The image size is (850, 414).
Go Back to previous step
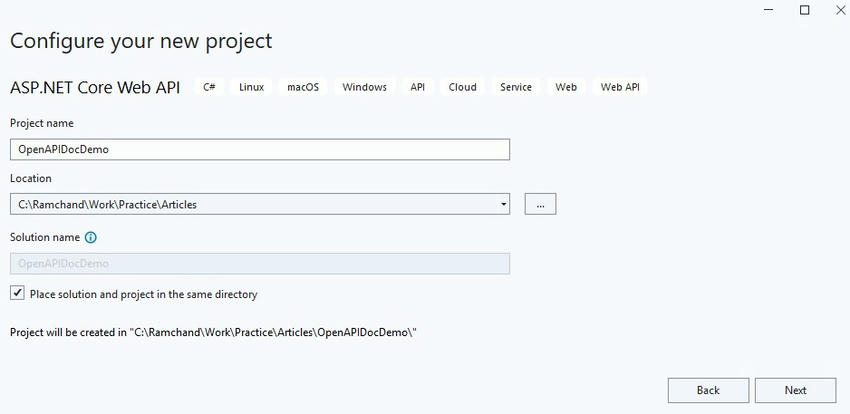pos(708,390)
